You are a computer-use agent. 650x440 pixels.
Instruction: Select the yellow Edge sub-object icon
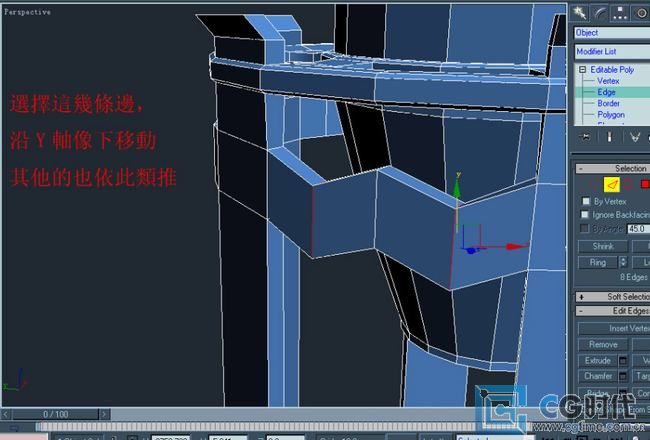(611, 184)
